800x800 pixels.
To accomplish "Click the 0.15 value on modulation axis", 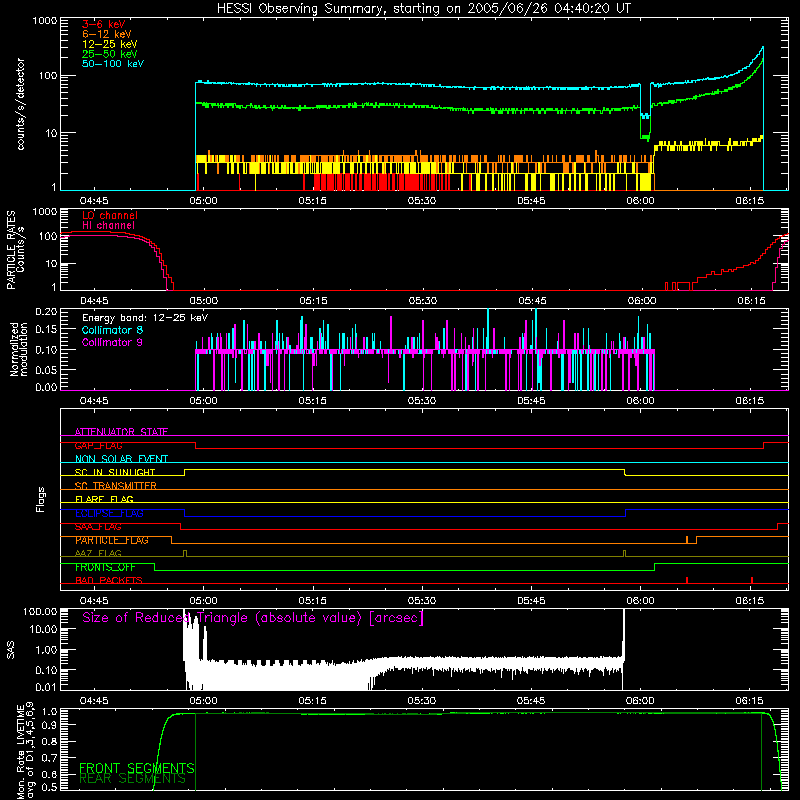I will click(x=46, y=330).
